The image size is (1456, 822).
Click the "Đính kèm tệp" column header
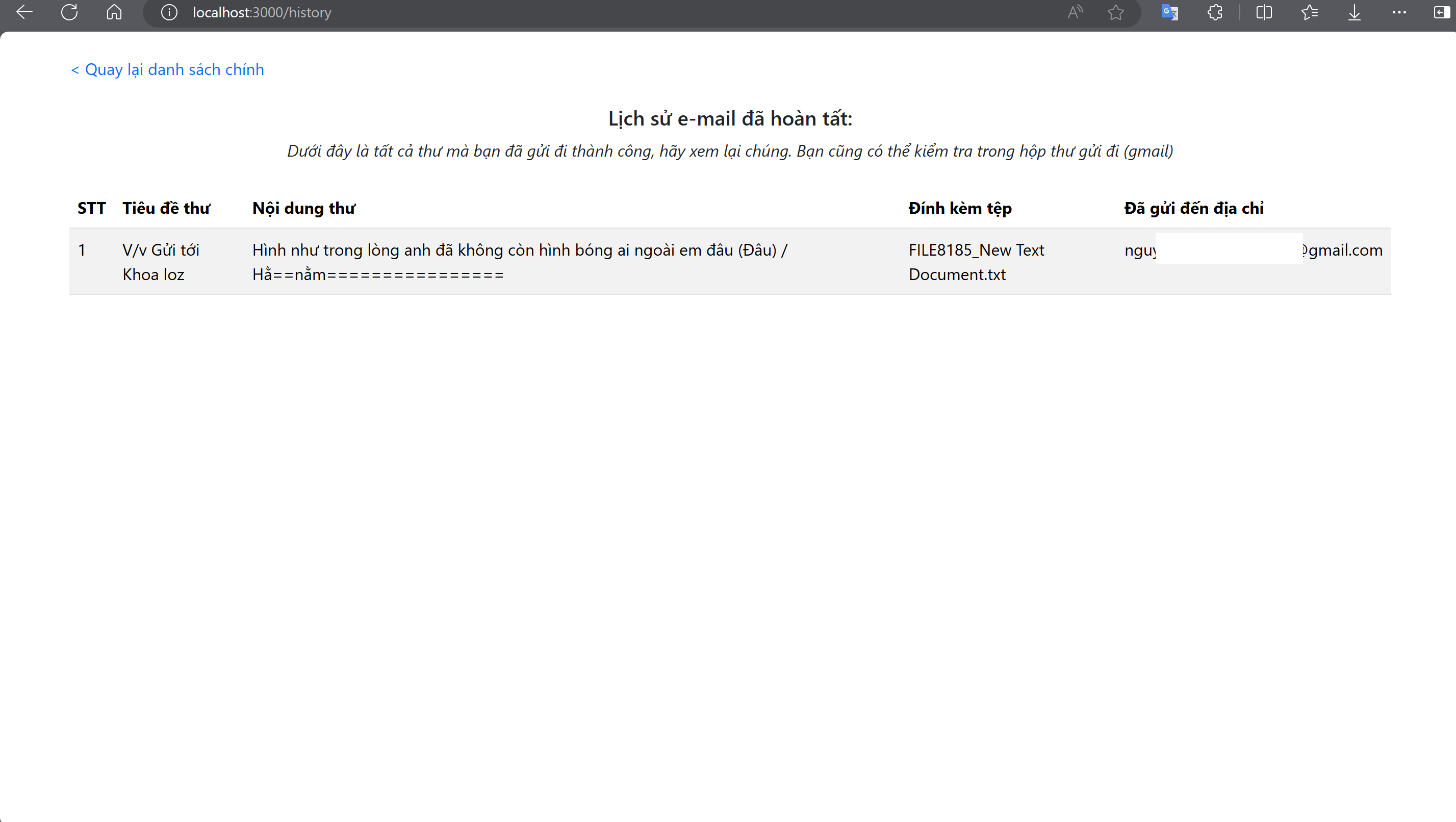pyautogui.click(x=960, y=208)
